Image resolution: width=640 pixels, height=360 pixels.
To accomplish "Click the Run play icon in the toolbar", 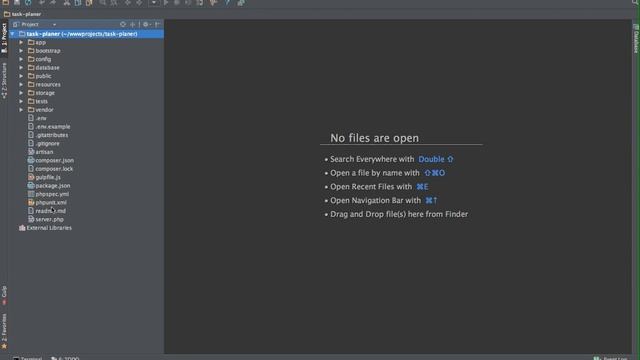I will [x=166, y=3].
